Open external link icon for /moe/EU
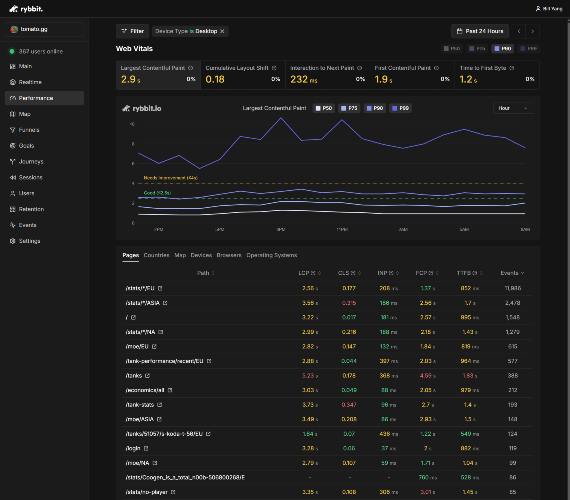Viewport: 570px width, 500px height. (x=154, y=347)
